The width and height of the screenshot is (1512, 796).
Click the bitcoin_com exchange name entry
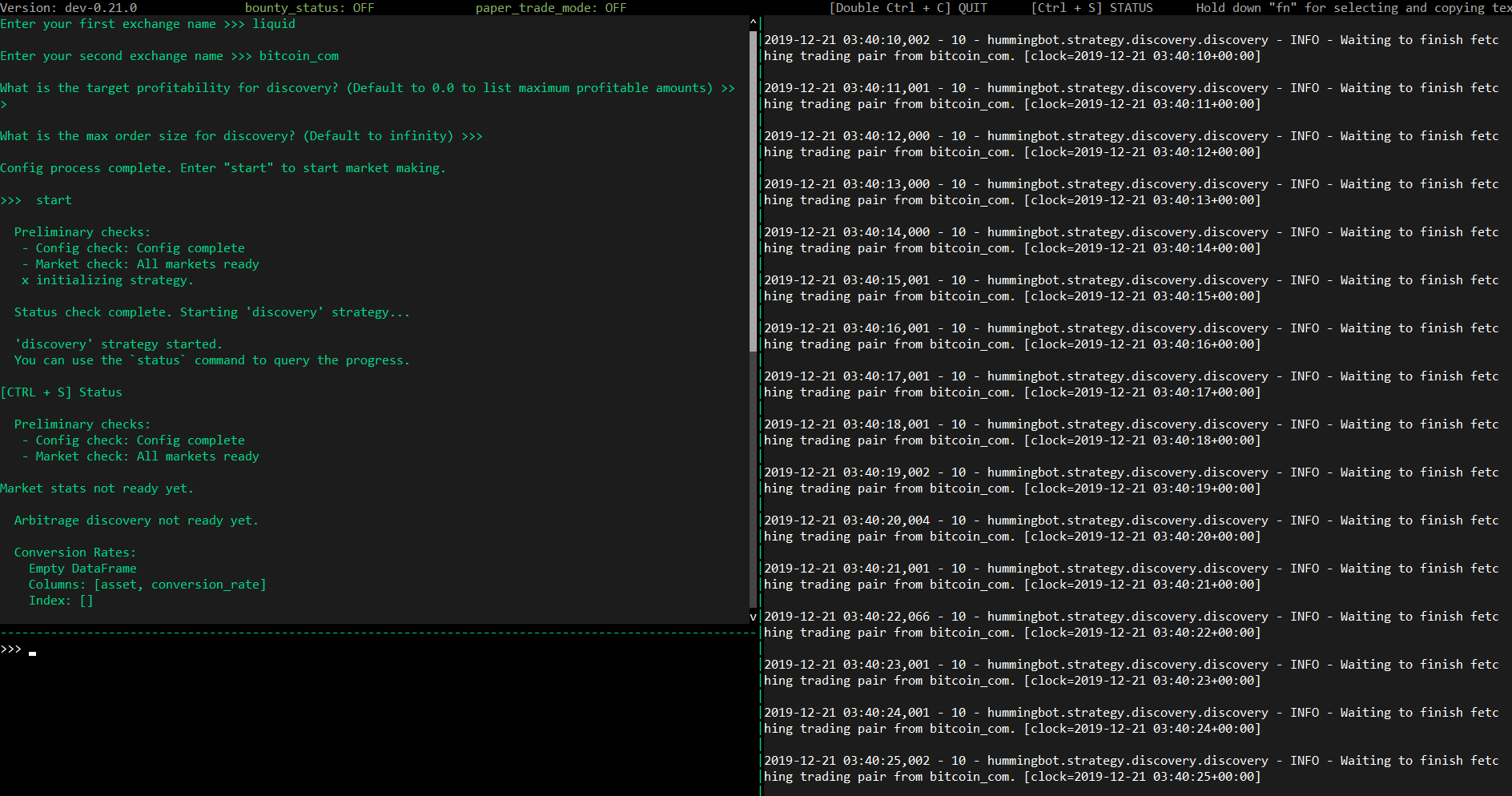(x=298, y=55)
